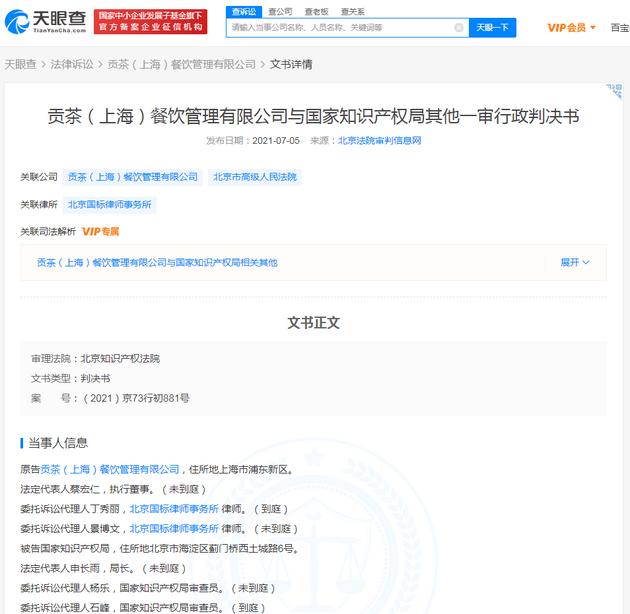This screenshot has width=630, height=614.
Task: Click court text 北京知识产权法院
Action: point(120,358)
